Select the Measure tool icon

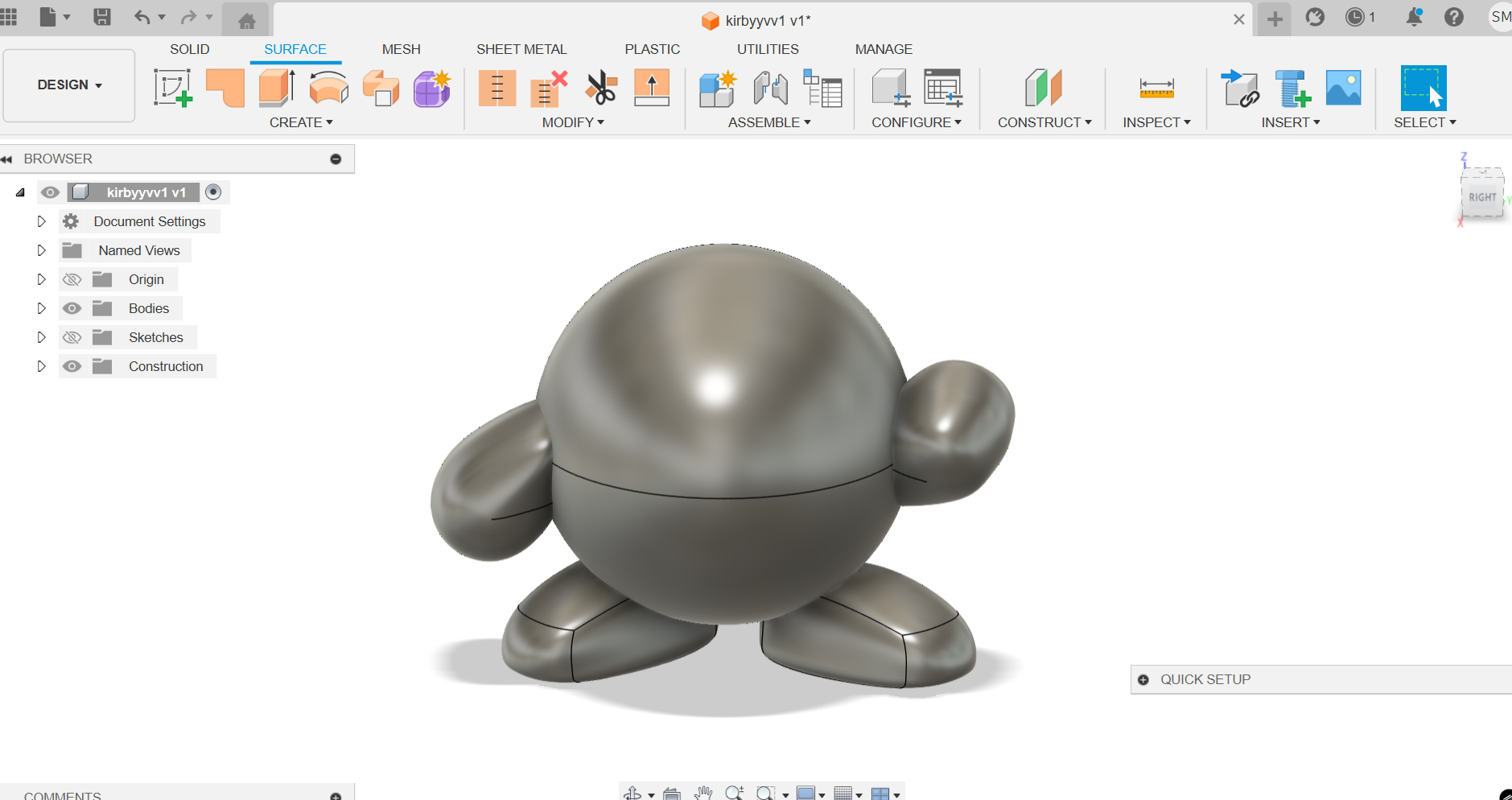(x=1156, y=88)
